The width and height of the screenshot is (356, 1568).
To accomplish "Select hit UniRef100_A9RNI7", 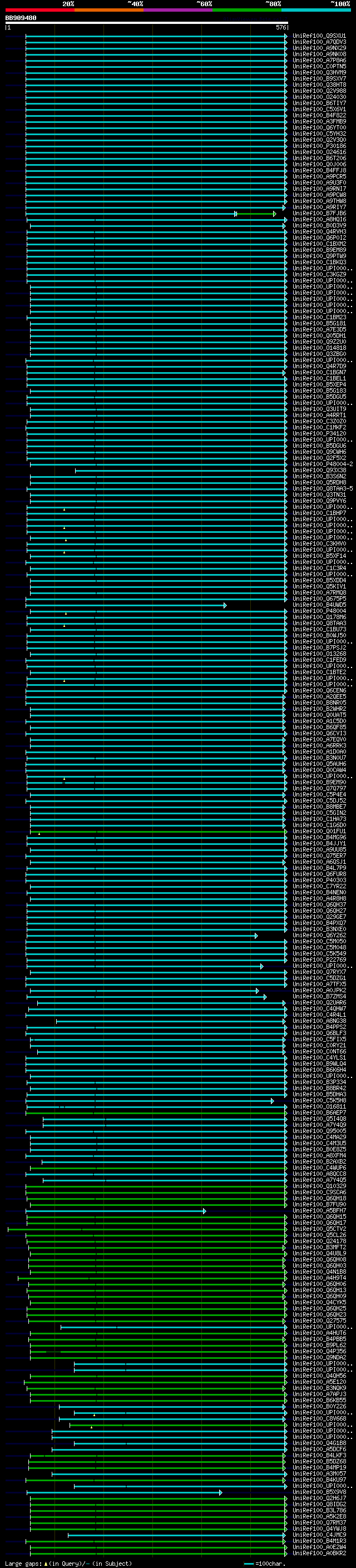I will (x=319, y=189).
